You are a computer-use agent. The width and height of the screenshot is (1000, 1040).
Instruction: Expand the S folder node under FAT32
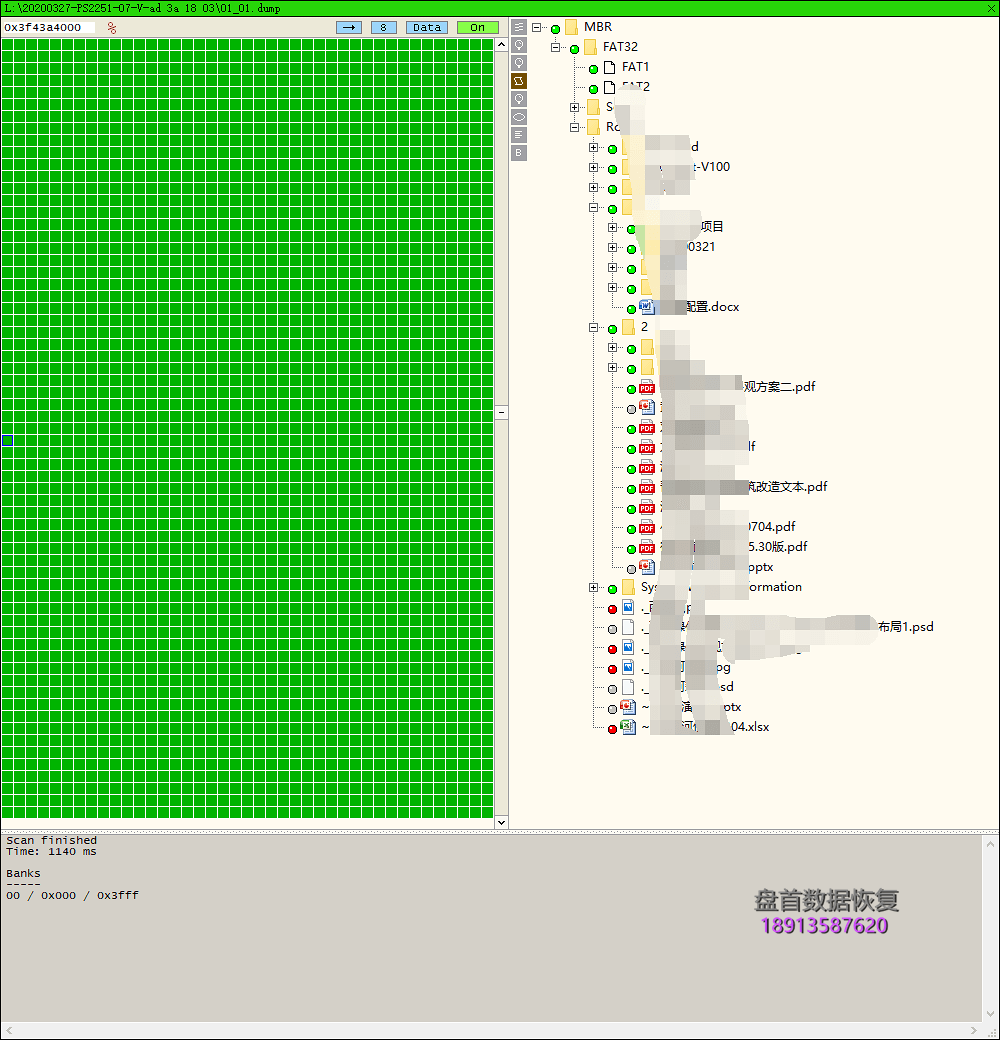click(574, 107)
